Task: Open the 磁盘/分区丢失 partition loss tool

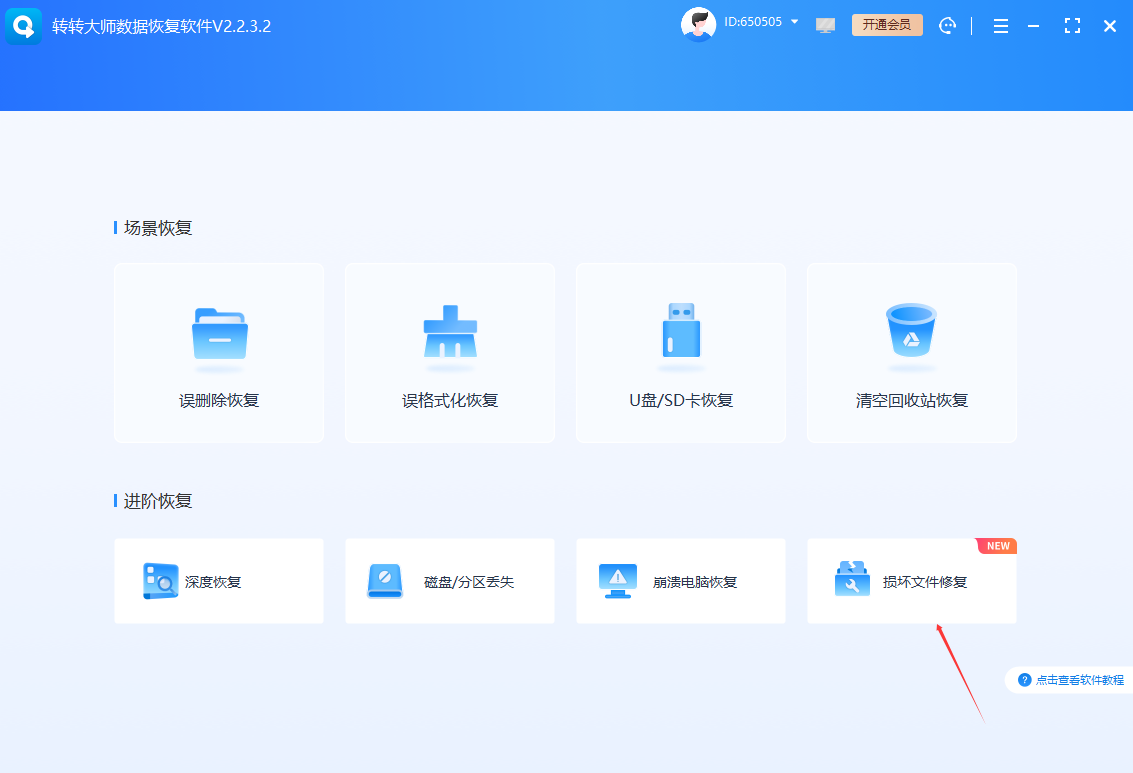Action: [449, 581]
